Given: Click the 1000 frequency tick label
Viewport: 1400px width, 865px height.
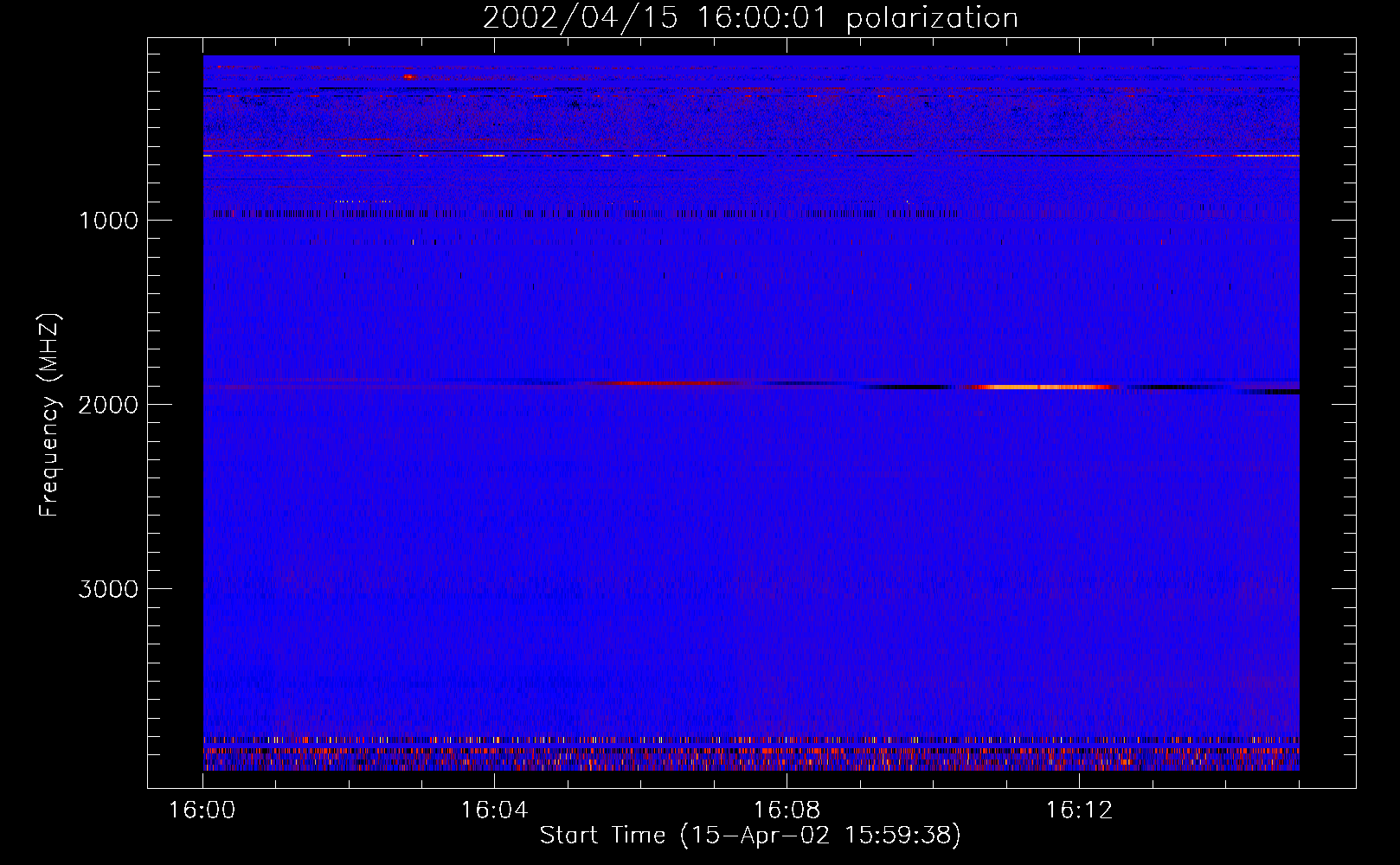Looking at the screenshot, I should (x=108, y=221).
